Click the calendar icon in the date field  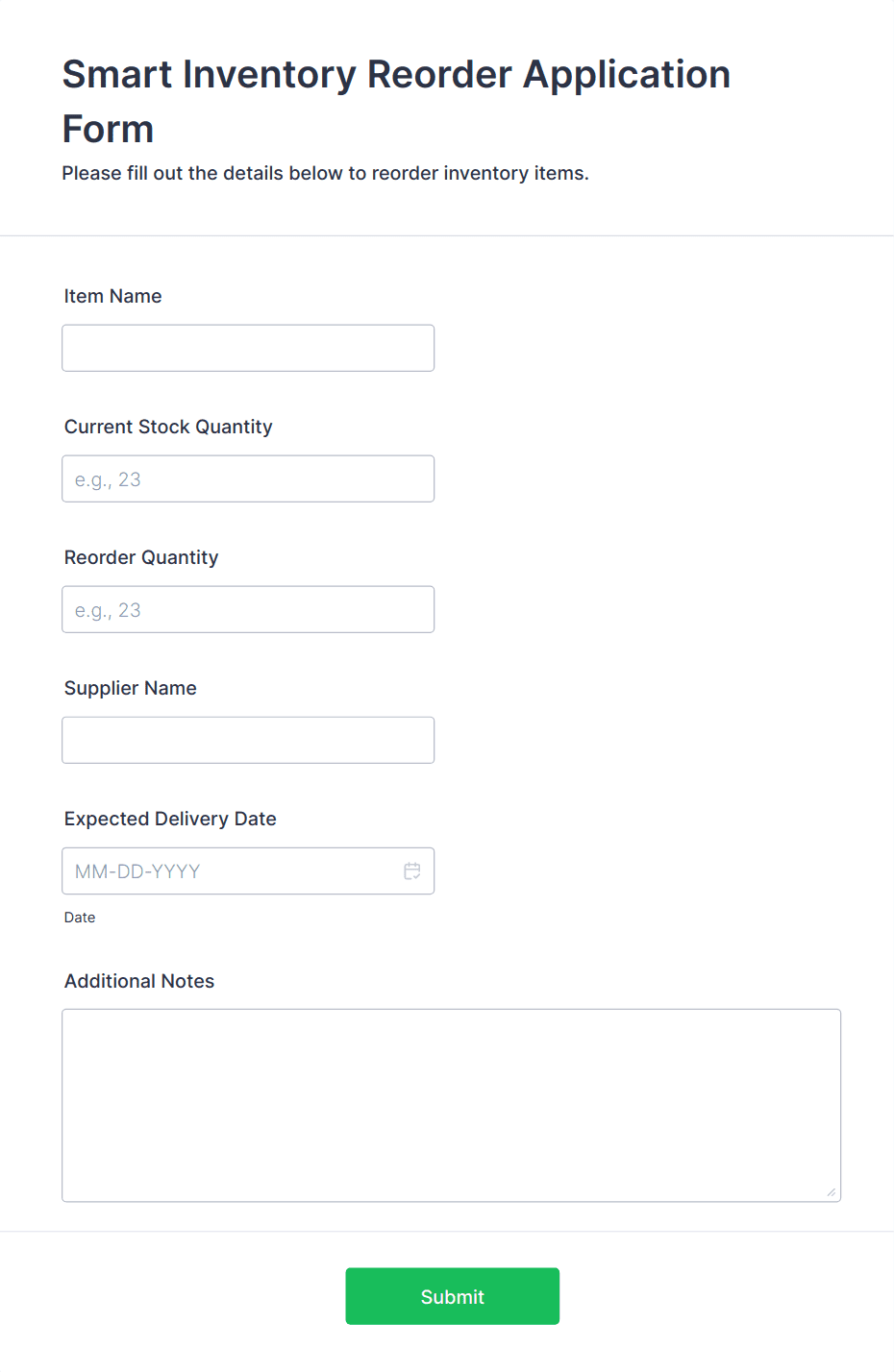(x=412, y=871)
